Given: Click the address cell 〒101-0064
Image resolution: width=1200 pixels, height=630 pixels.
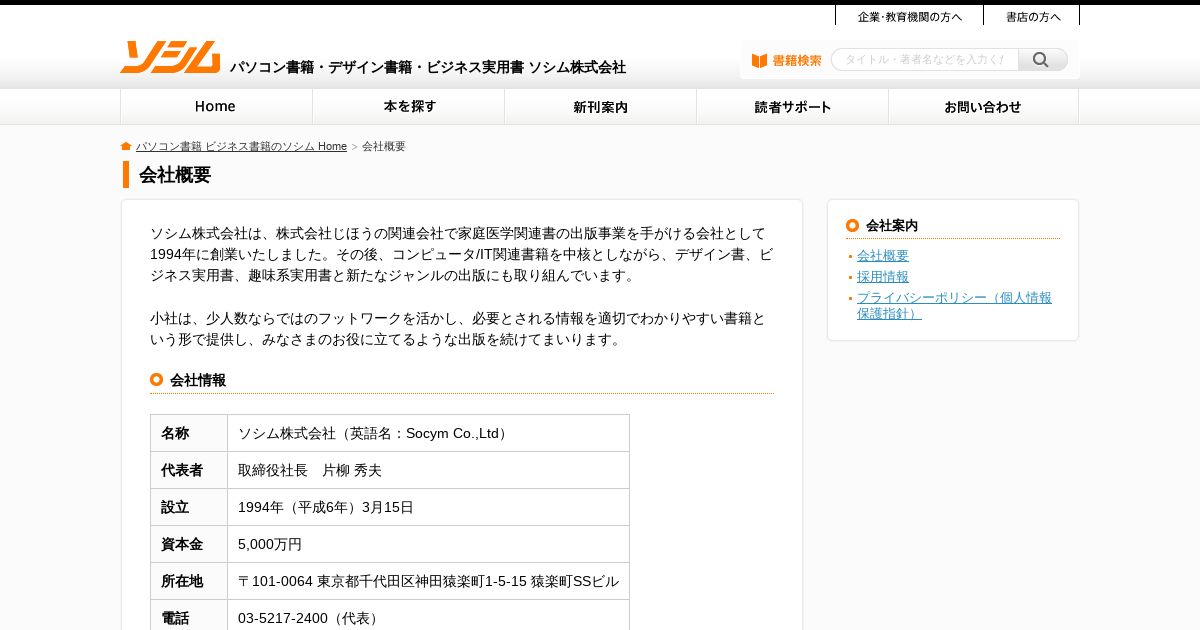Looking at the screenshot, I should tap(428, 581).
